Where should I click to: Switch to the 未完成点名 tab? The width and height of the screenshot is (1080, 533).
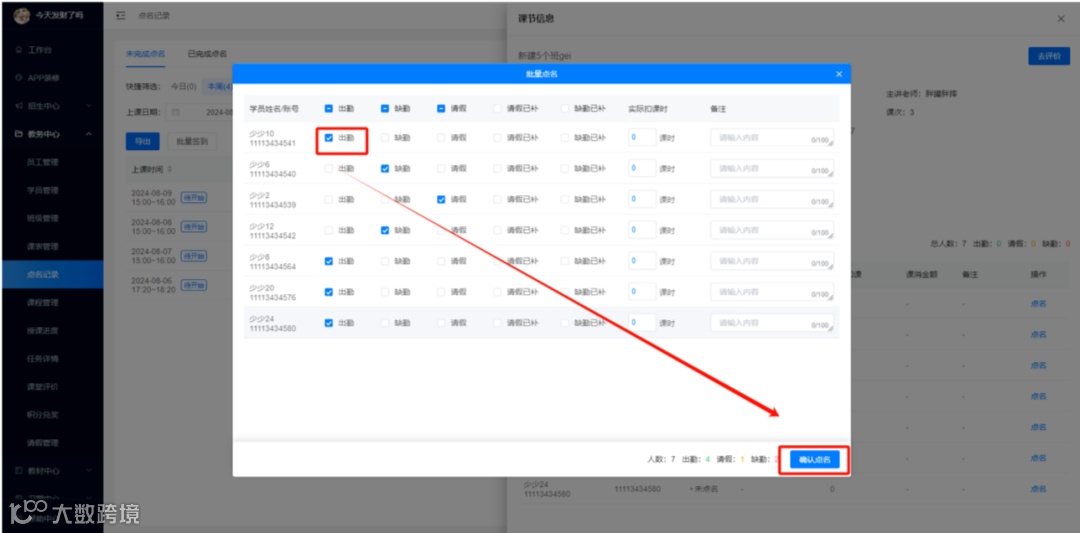click(145, 54)
